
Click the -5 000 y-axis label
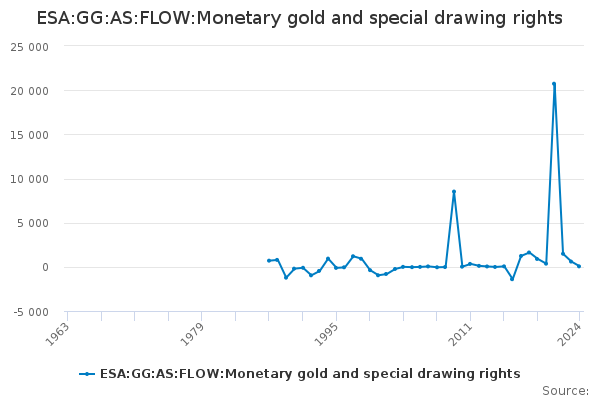coord(32,312)
